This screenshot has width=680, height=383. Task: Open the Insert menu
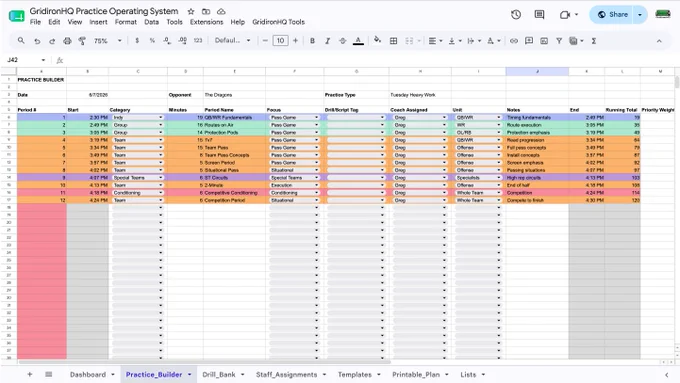click(x=98, y=22)
